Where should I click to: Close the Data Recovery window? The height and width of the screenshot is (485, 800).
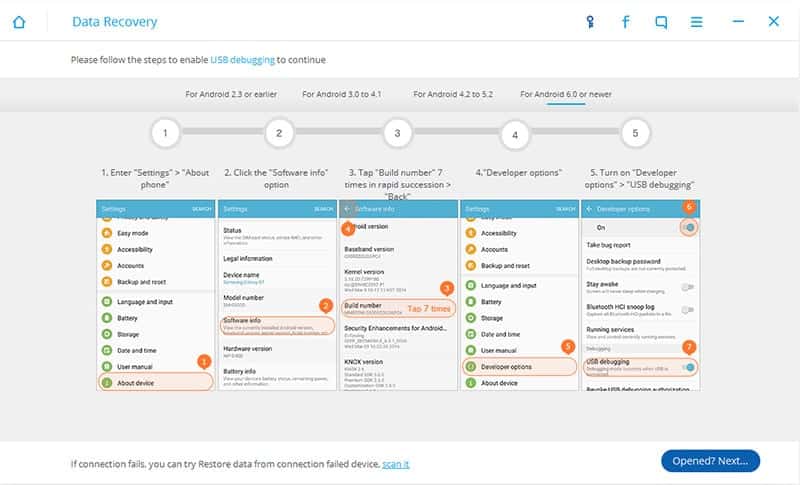click(x=773, y=21)
